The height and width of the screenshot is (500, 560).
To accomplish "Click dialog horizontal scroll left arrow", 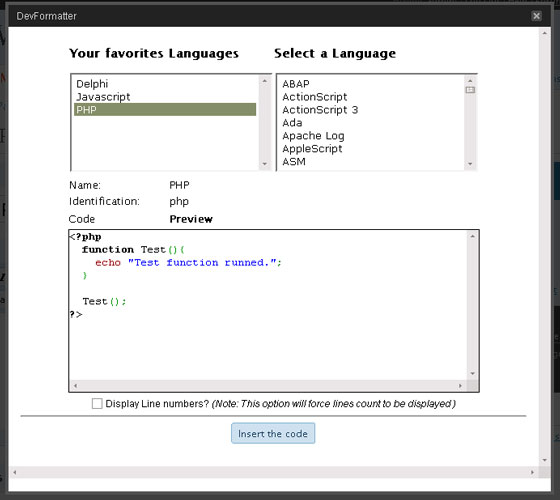I will pos(15,472).
